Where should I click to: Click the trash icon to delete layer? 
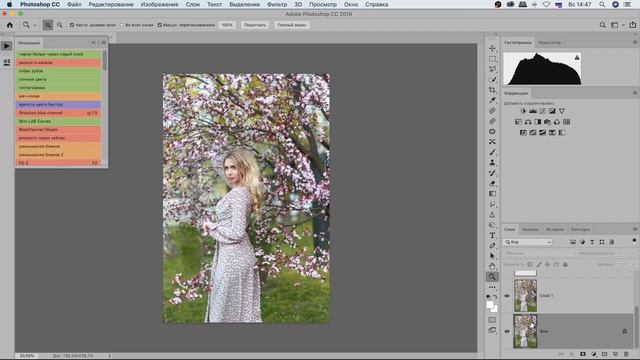[x=626, y=354]
